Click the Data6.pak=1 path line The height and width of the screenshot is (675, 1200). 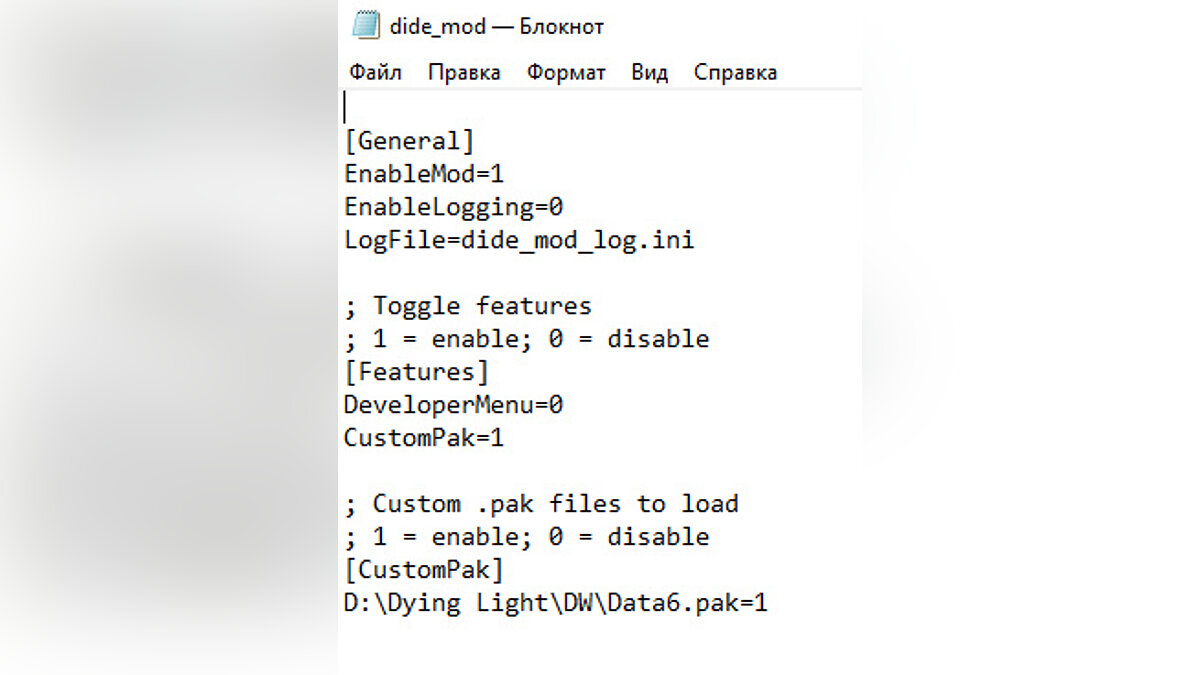[555, 603]
